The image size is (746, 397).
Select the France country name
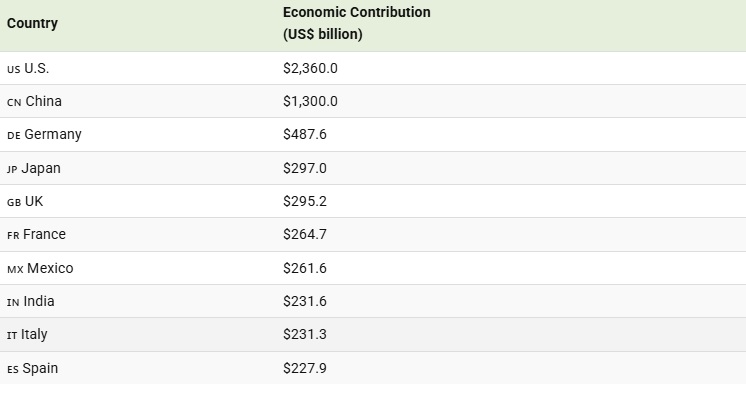click(44, 234)
